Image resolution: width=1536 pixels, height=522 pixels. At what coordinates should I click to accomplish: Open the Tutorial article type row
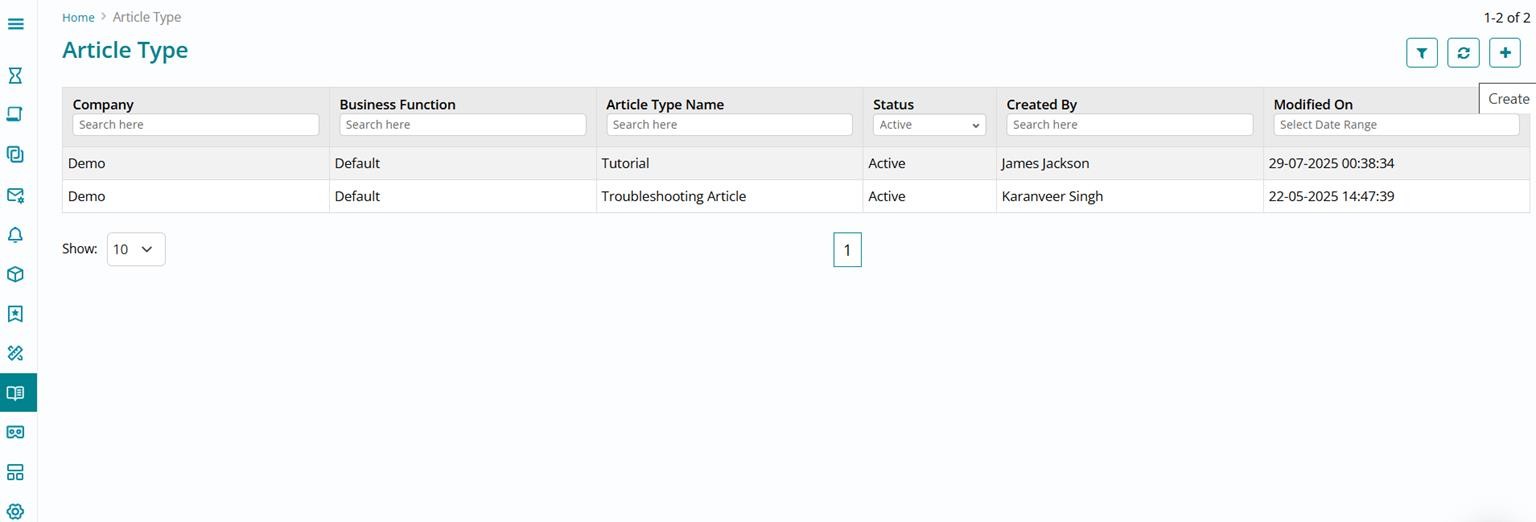625,163
